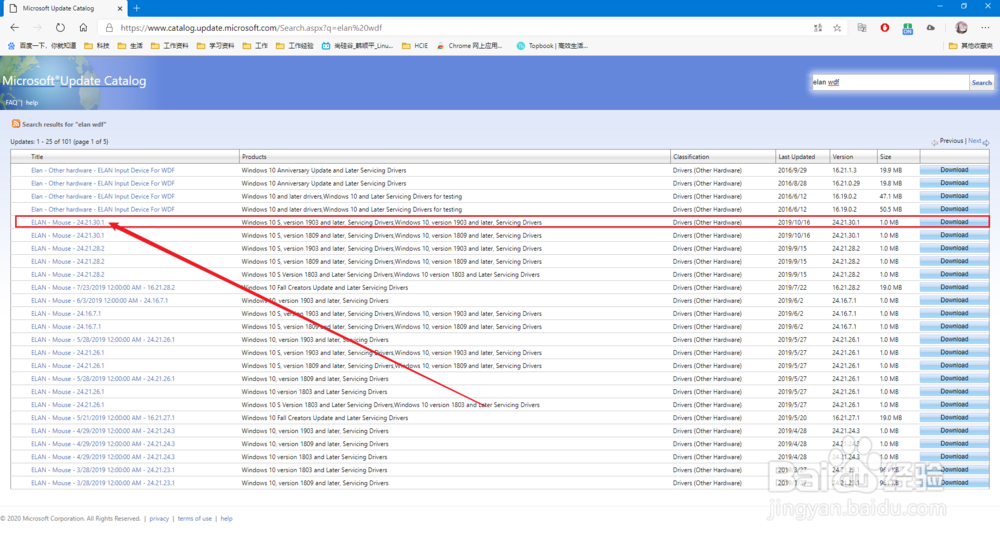Download the 16.21.27.1 driver dated 2019/5/20
This screenshot has width=1000, height=542.
tap(954, 418)
